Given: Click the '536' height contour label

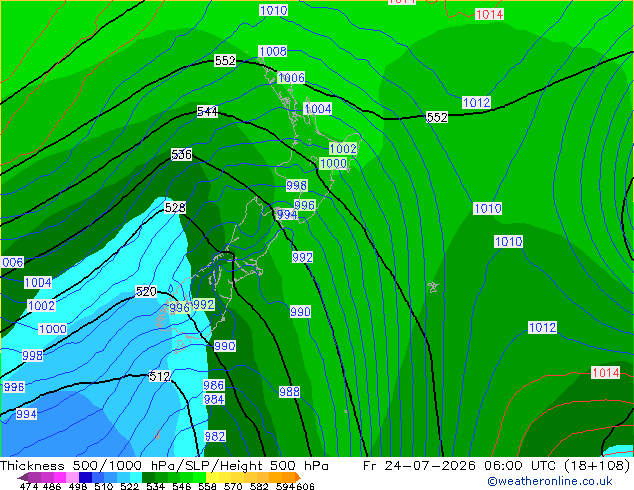Looking at the screenshot, I should (182, 154).
